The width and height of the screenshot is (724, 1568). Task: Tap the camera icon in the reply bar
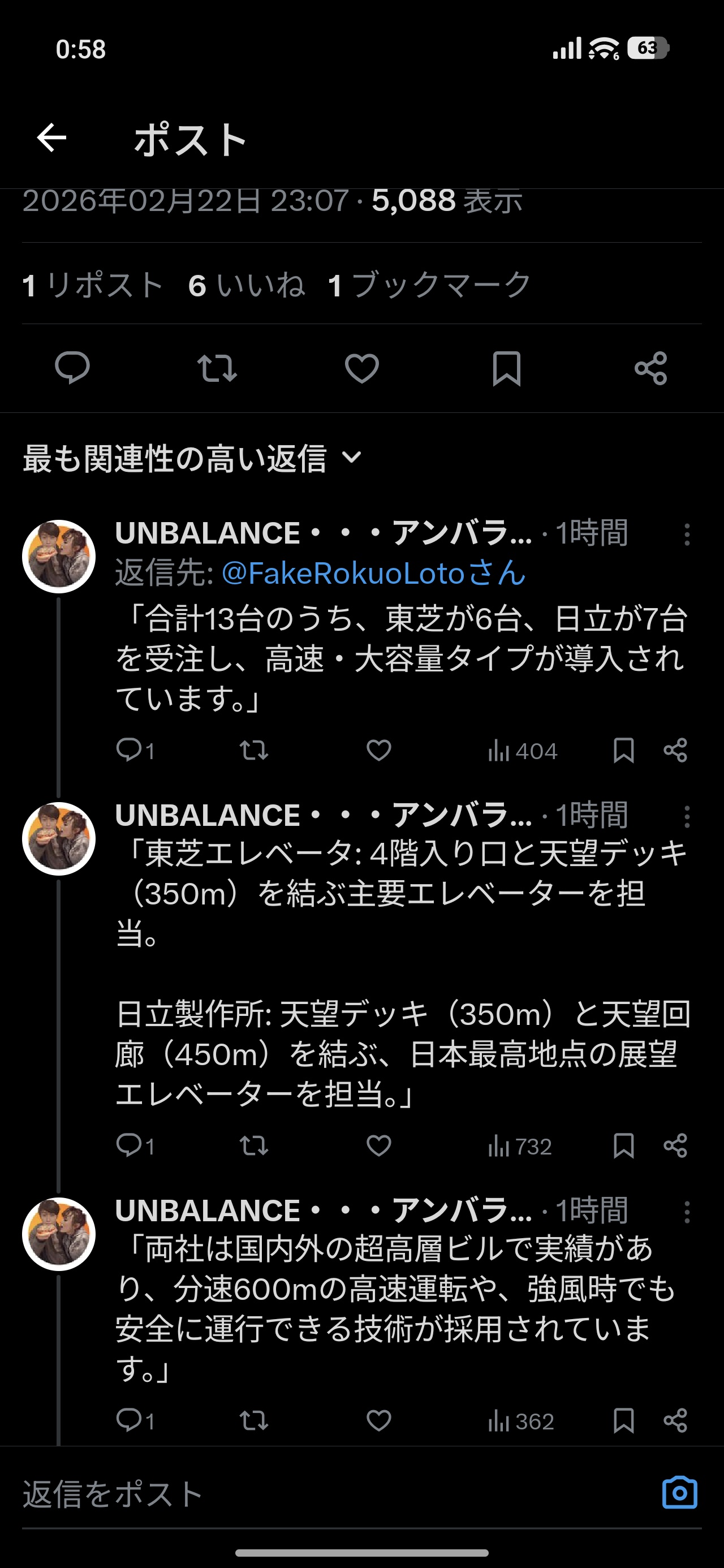tap(679, 1492)
